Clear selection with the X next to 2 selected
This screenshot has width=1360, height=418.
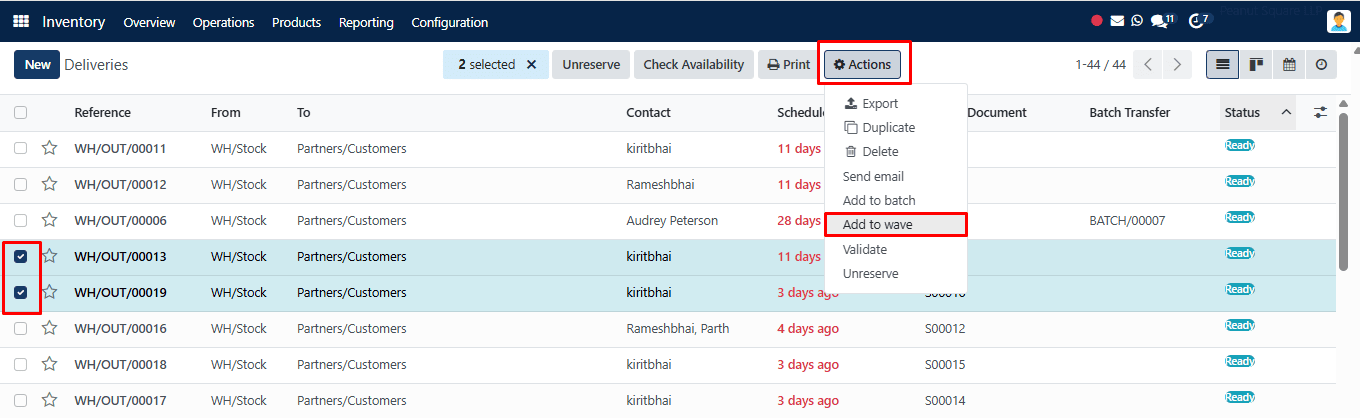pyautogui.click(x=531, y=65)
